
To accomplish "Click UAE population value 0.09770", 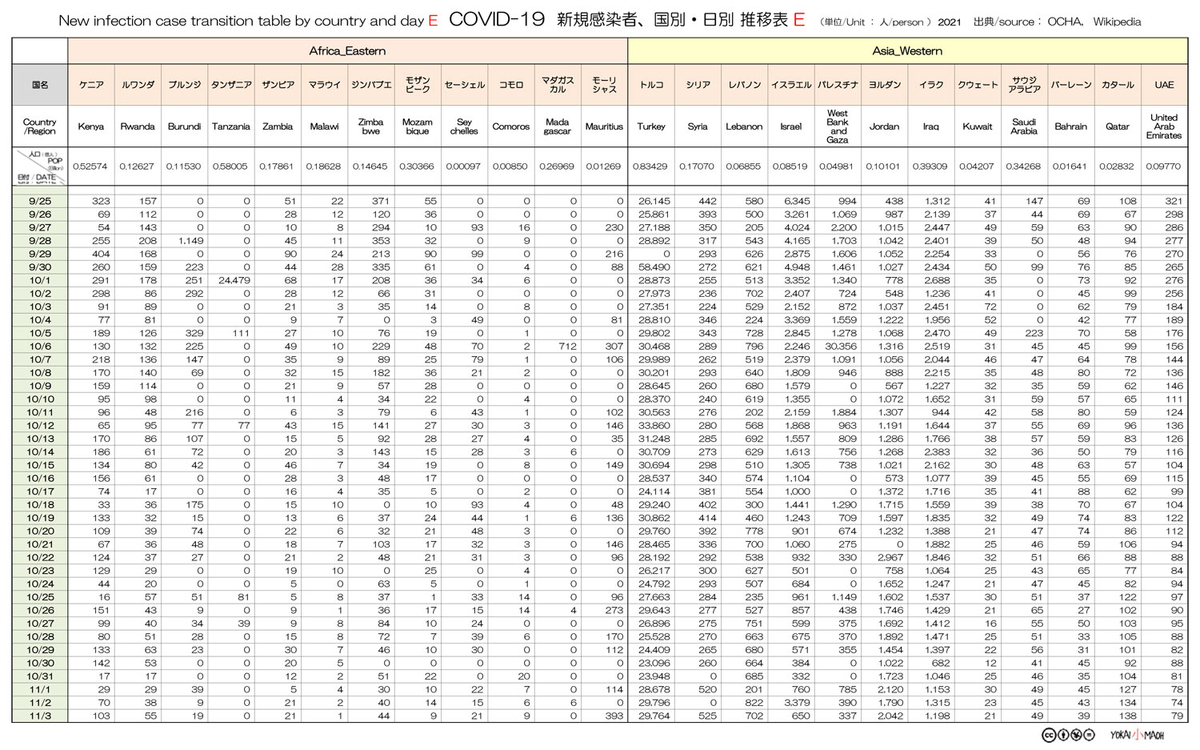I will (x=1164, y=166).
